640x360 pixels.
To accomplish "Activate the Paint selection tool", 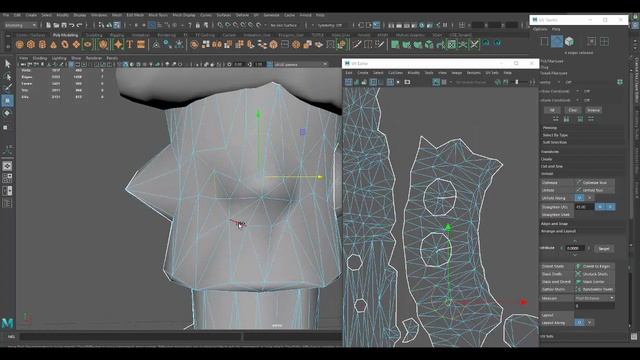I will tap(7, 88).
